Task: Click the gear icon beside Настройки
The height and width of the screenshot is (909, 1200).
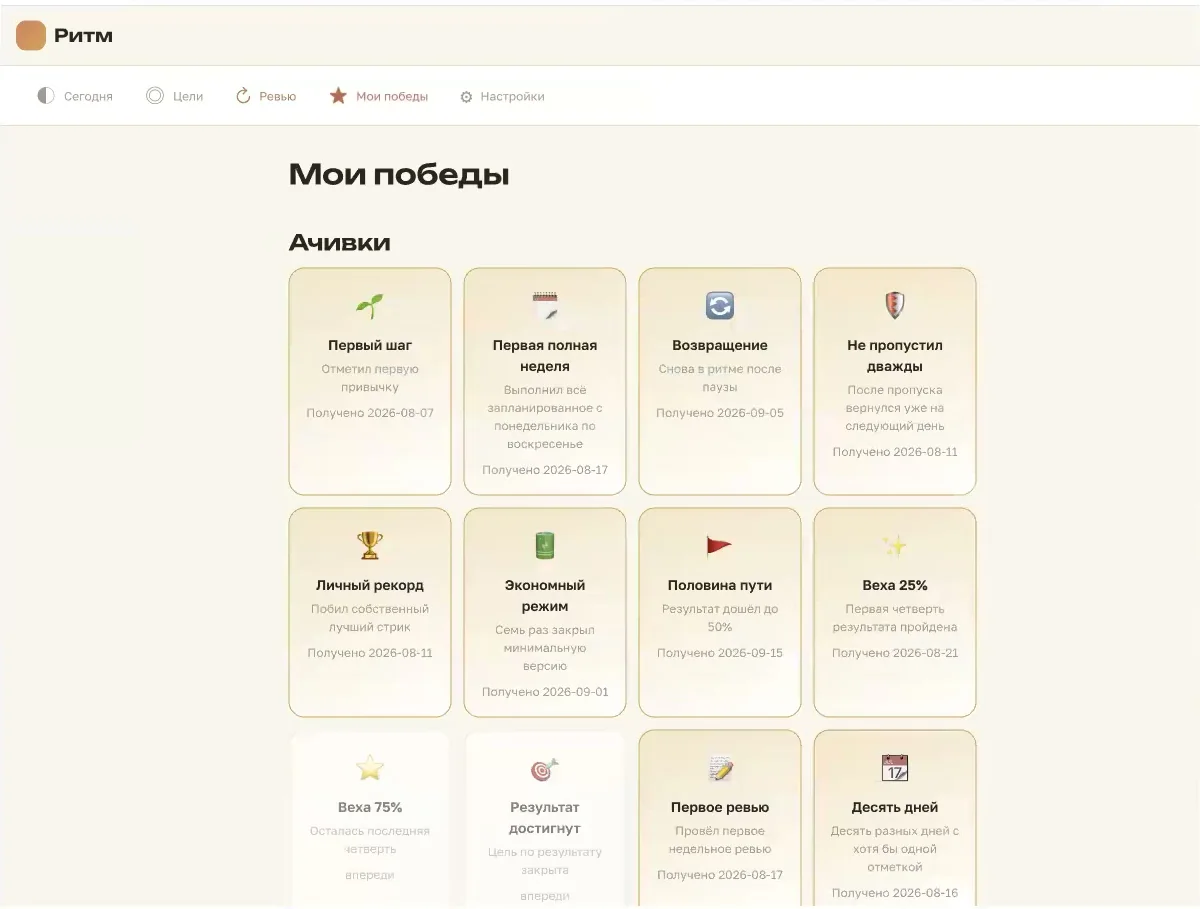Action: click(x=466, y=97)
